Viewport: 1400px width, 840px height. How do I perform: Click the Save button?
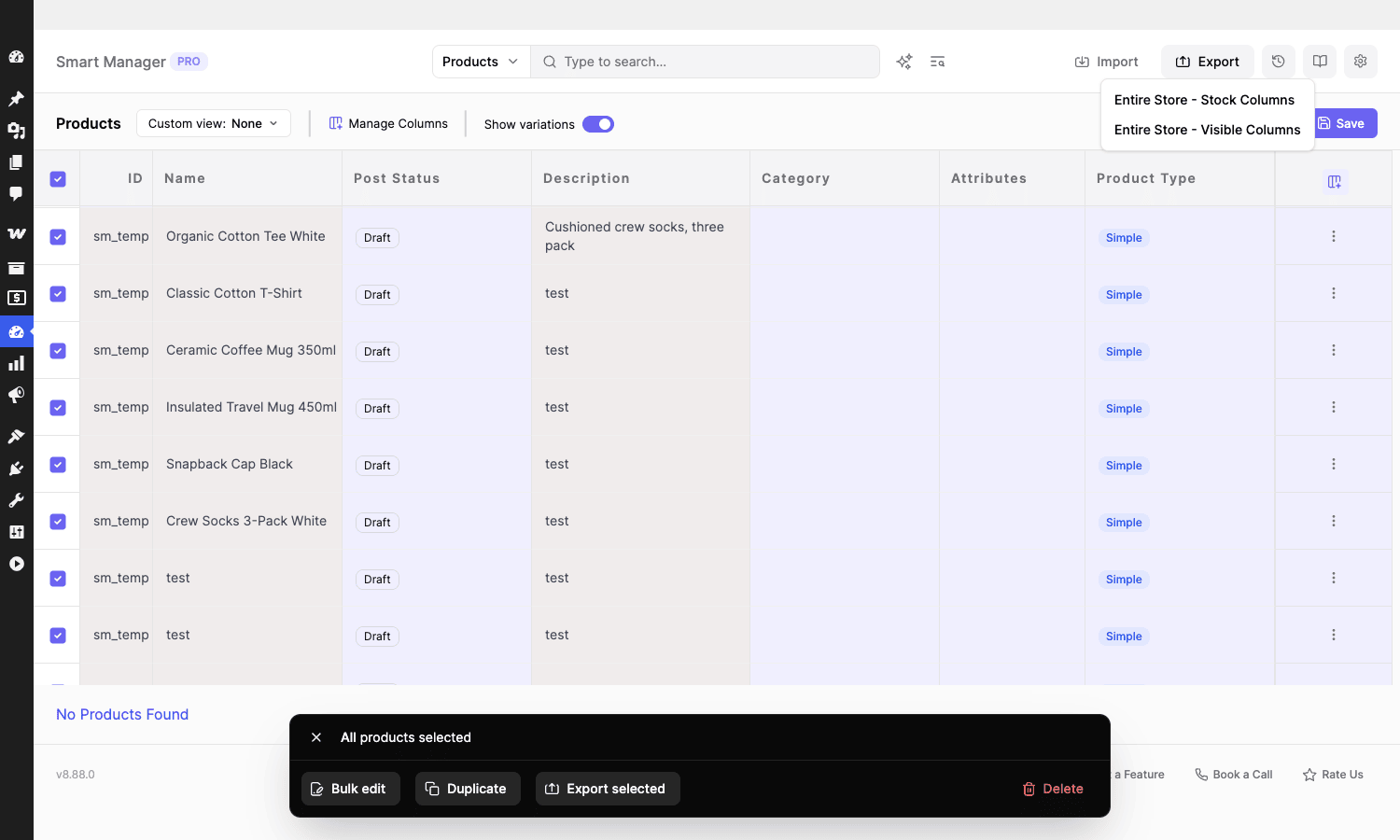pyautogui.click(x=1342, y=123)
